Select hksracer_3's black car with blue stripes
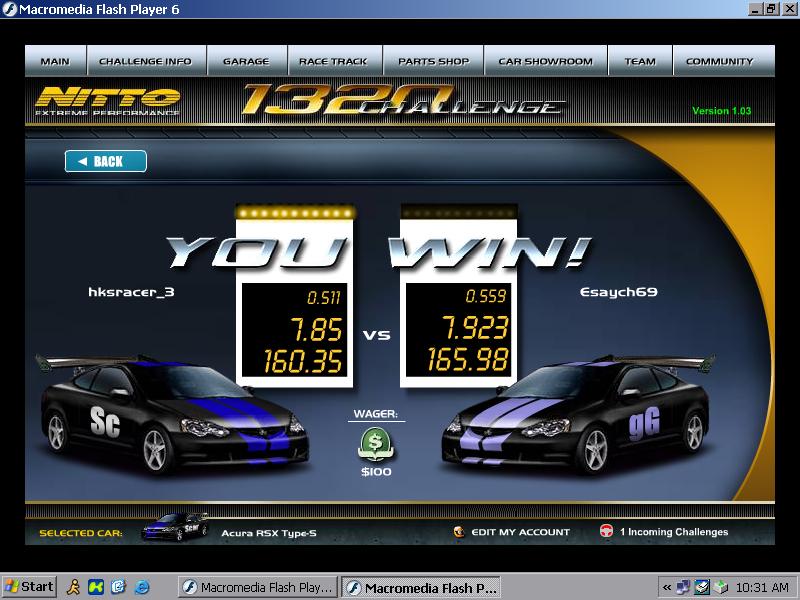Viewport: 800px width, 600px height. coord(173,414)
